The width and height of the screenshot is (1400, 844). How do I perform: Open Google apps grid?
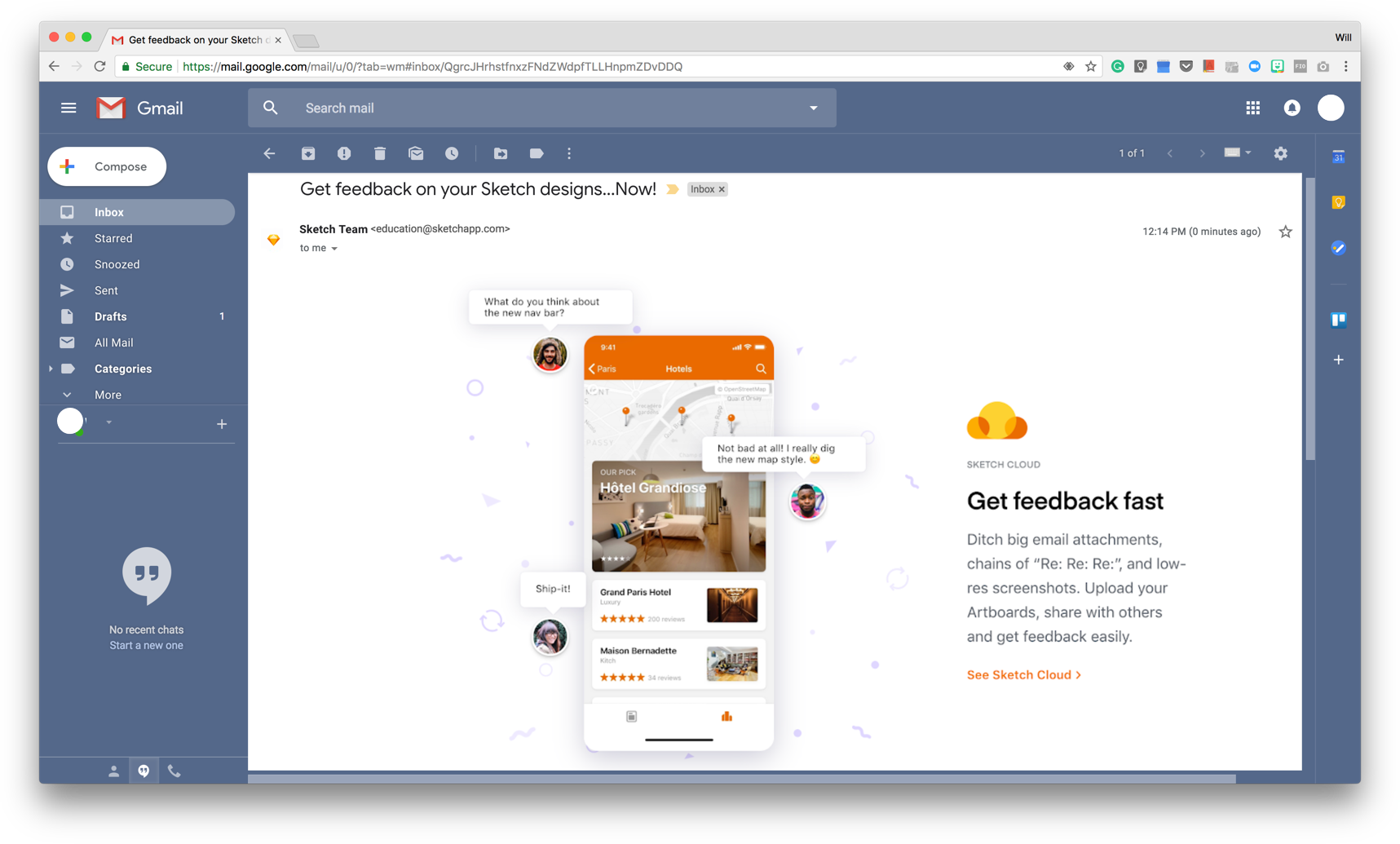pyautogui.click(x=1253, y=108)
